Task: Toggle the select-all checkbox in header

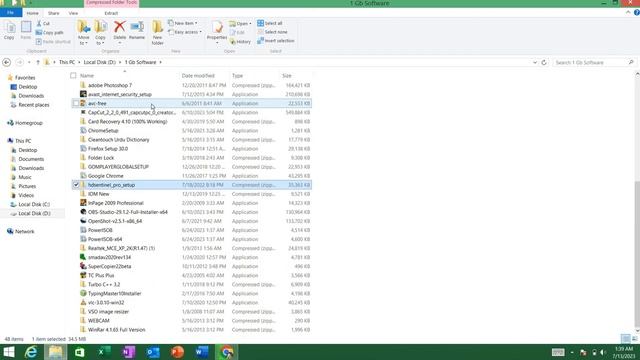Action: coord(73,76)
